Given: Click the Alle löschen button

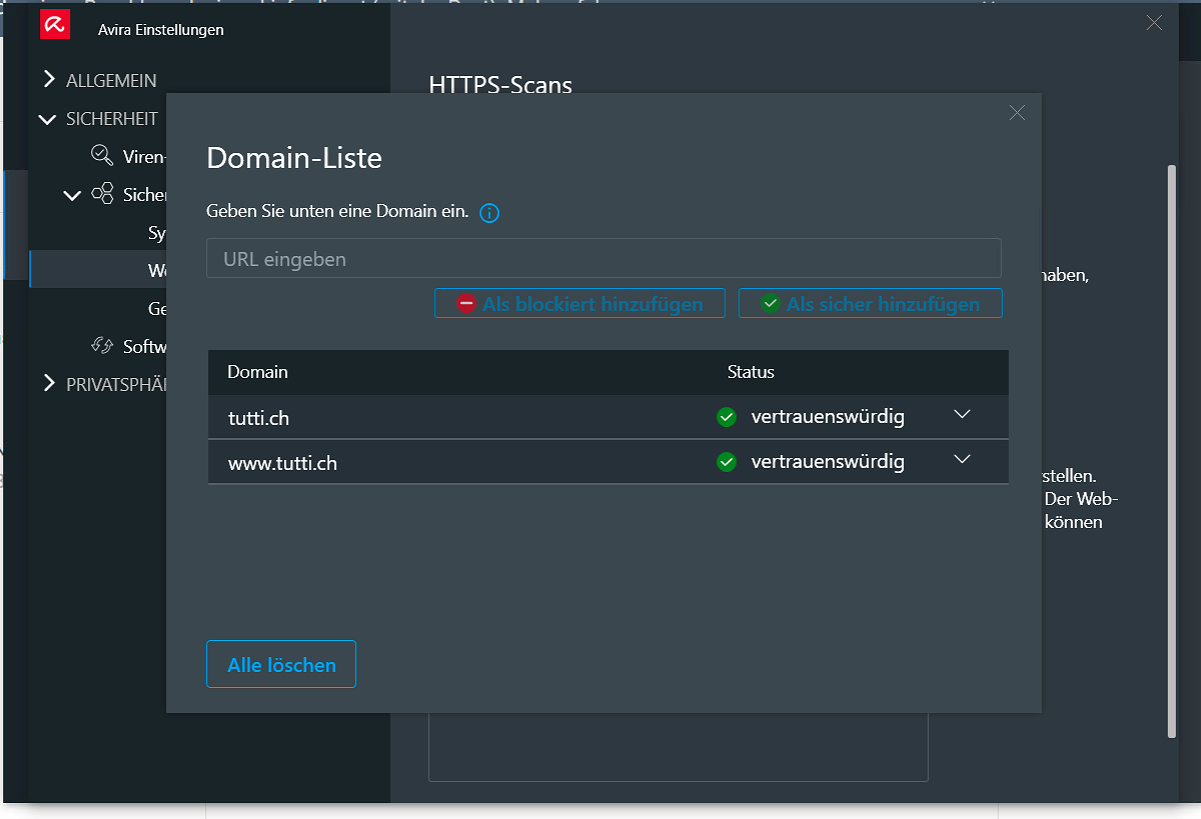Looking at the screenshot, I should coord(281,664).
